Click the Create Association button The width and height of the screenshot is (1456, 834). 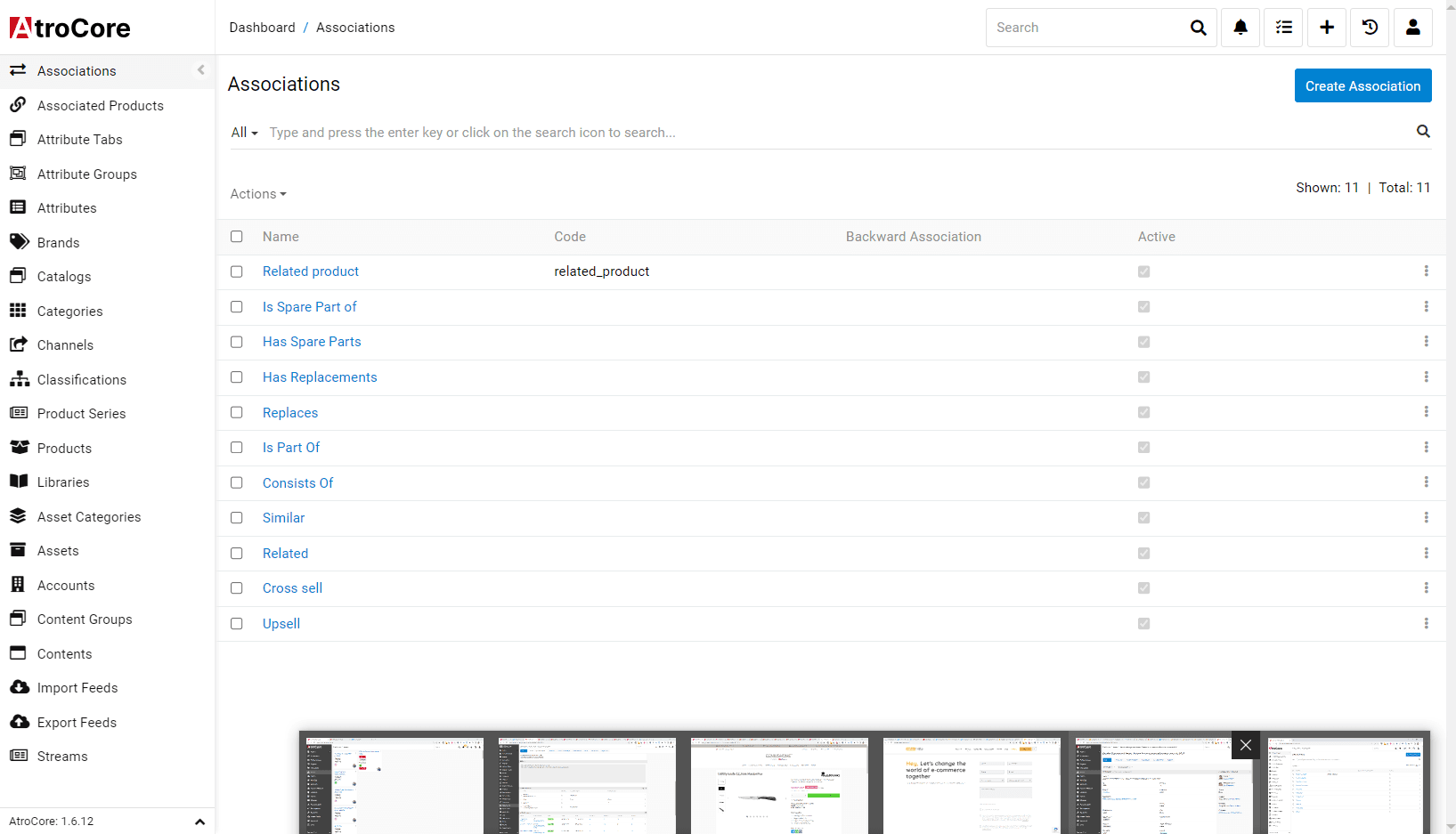[x=1362, y=86]
